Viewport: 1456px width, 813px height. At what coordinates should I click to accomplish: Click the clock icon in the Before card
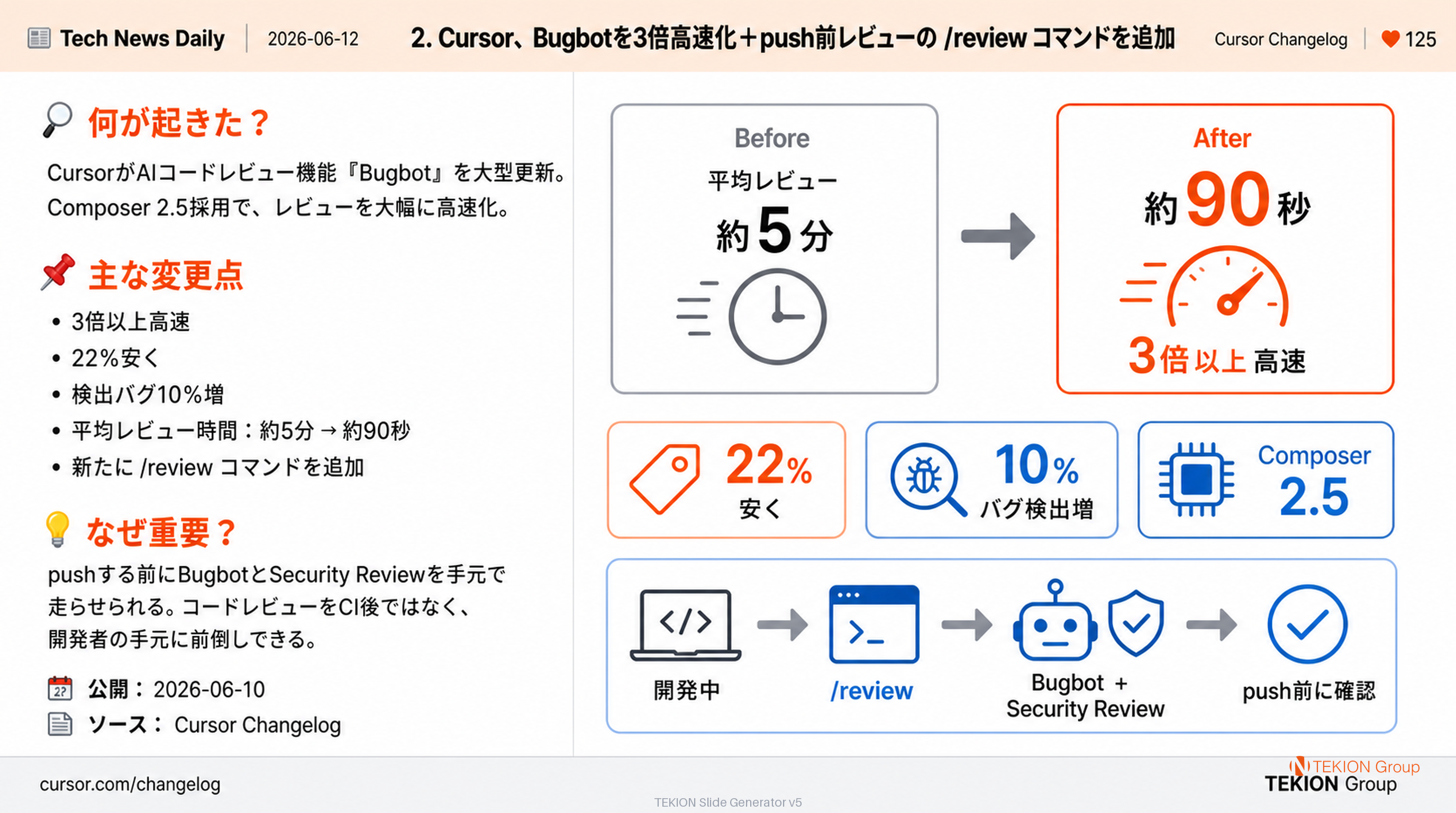tap(778, 317)
